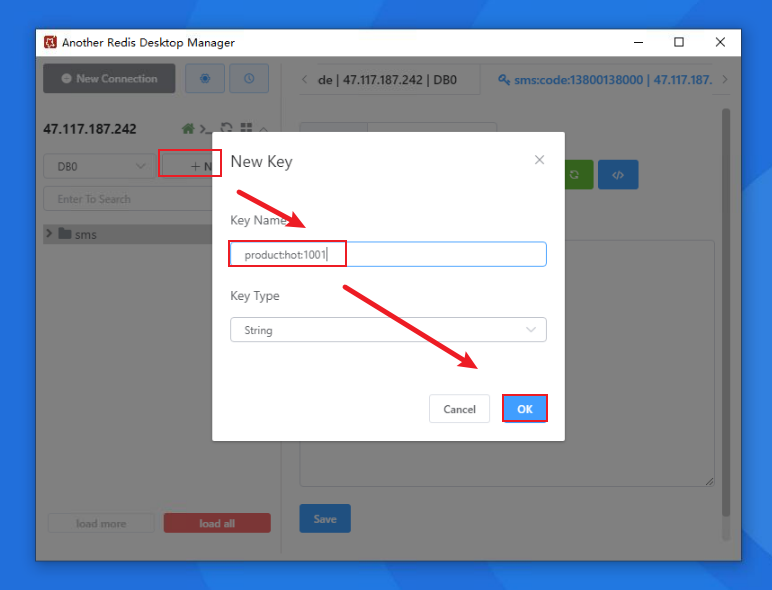Minimize the Redis Desktop Manager window
The image size is (772, 590).
tap(639, 42)
